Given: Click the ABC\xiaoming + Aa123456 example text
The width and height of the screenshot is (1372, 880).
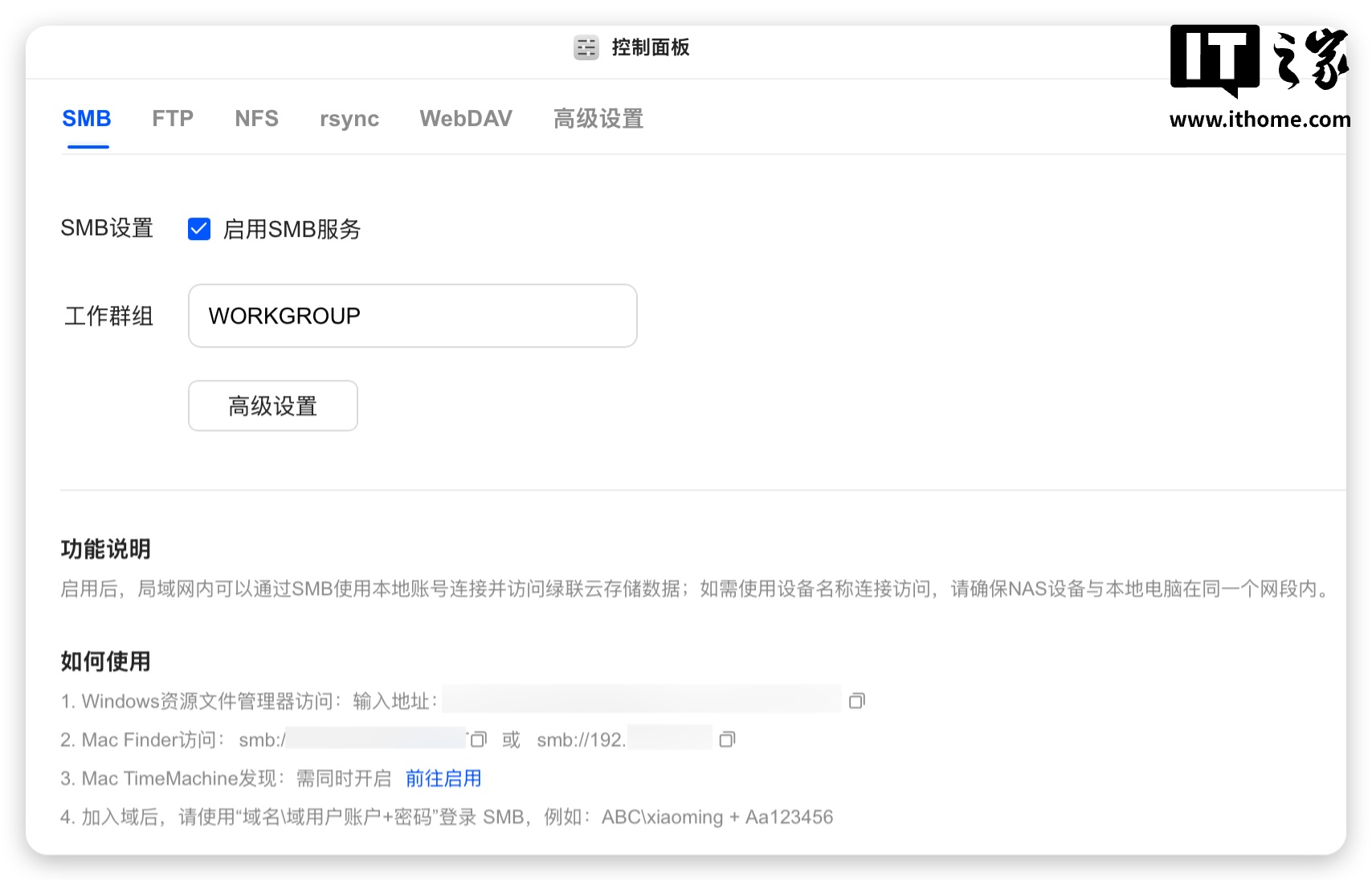Looking at the screenshot, I should (717, 817).
